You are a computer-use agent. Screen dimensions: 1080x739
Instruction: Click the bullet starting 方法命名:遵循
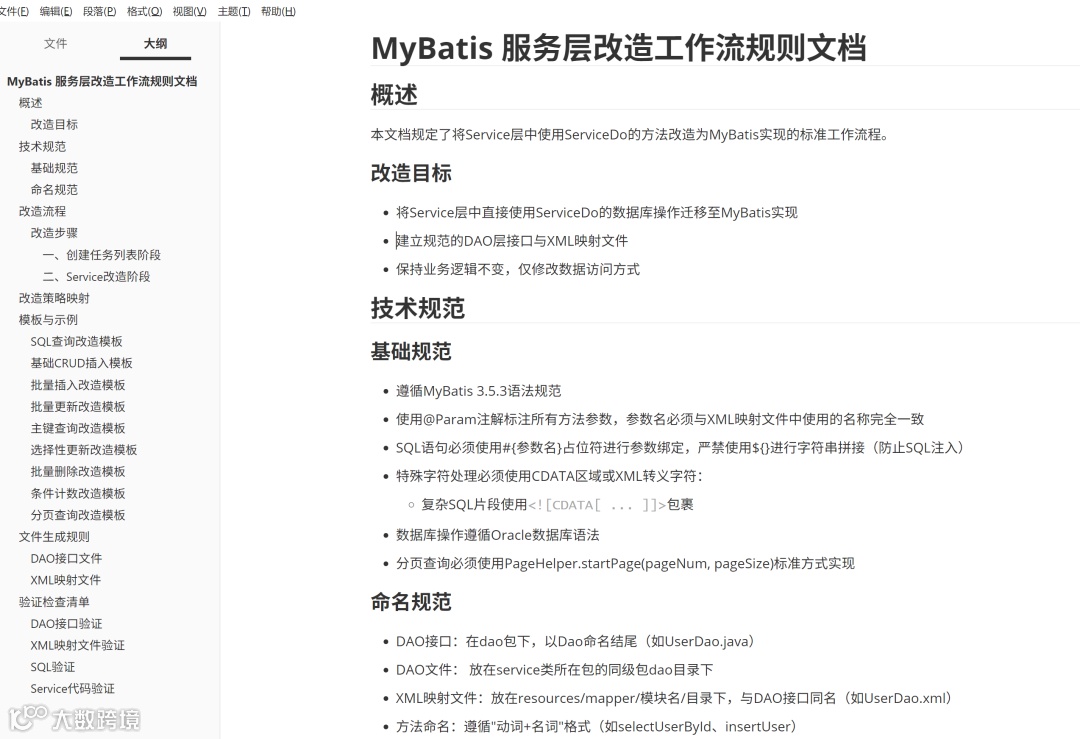(x=598, y=727)
